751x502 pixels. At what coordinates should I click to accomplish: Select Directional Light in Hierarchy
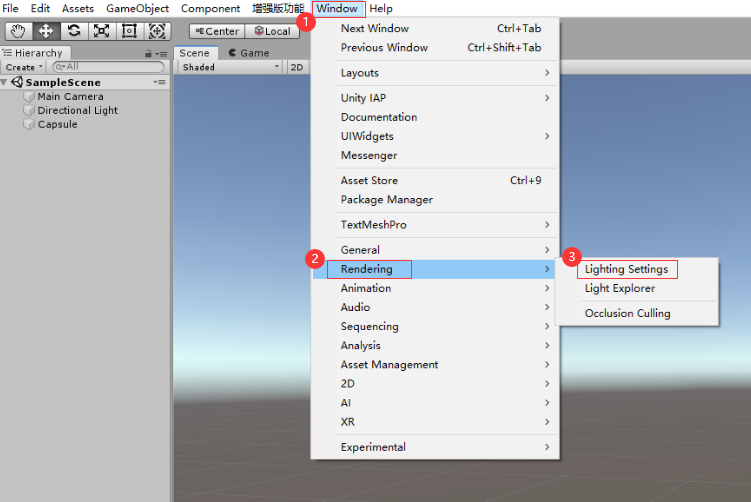(x=78, y=110)
